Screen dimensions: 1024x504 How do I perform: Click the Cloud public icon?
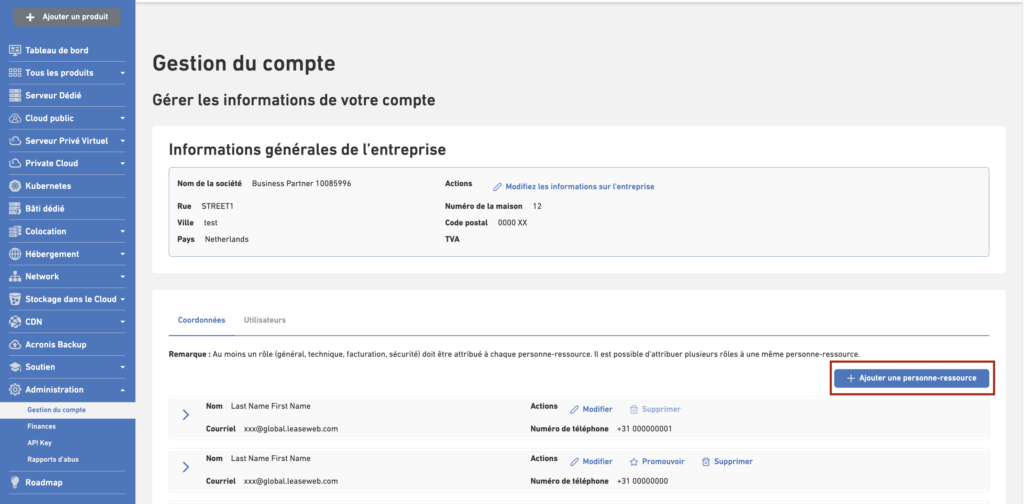pos(15,118)
